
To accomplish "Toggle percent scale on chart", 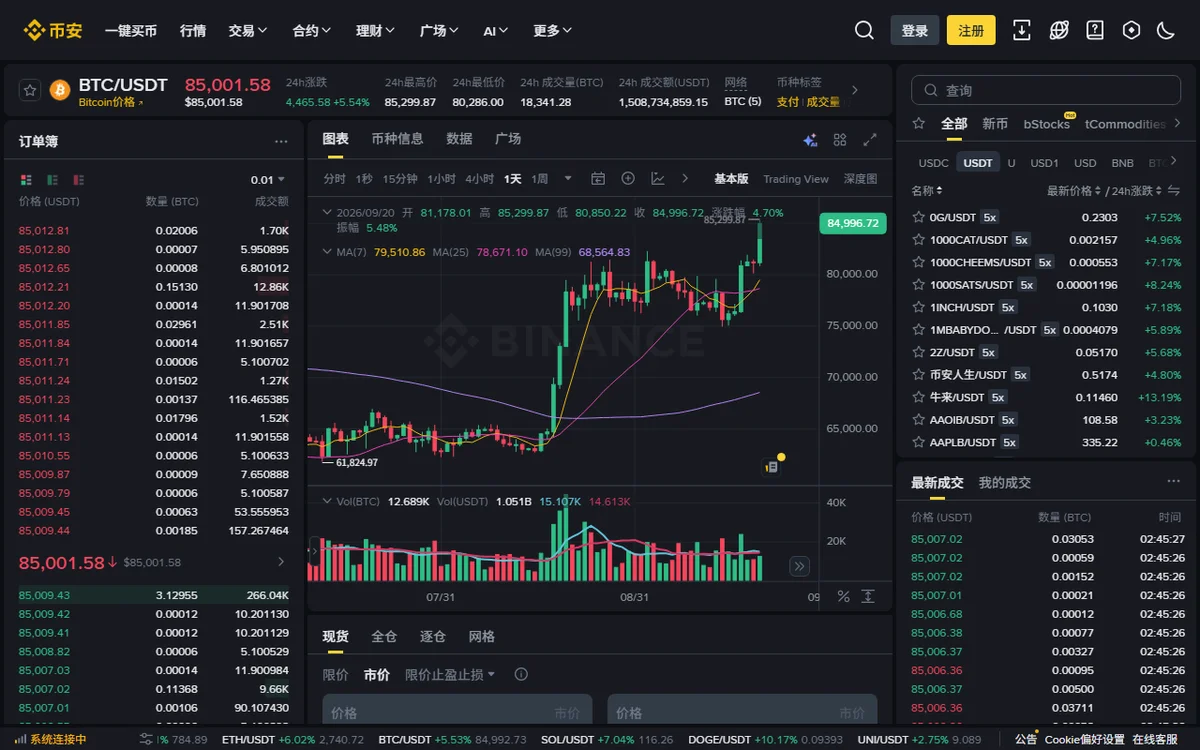I will [x=843, y=596].
